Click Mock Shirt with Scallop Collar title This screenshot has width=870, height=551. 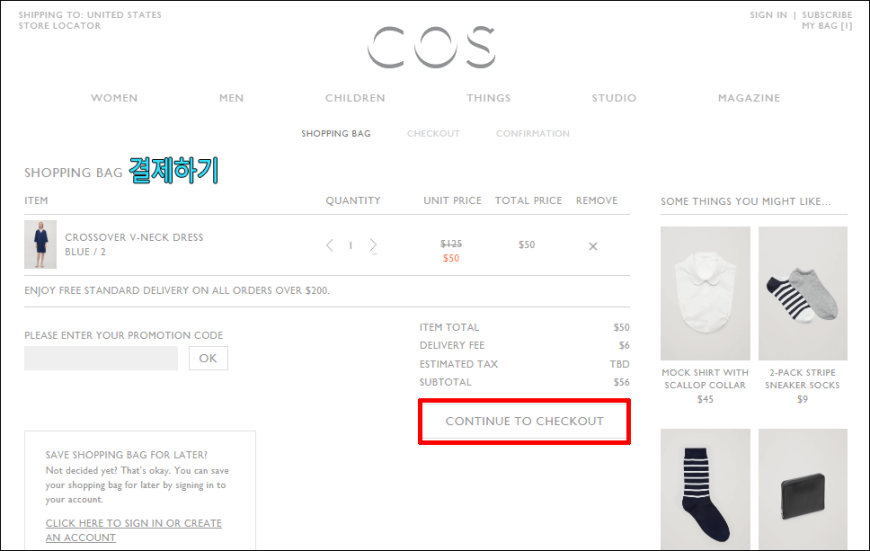pyautogui.click(x=705, y=379)
